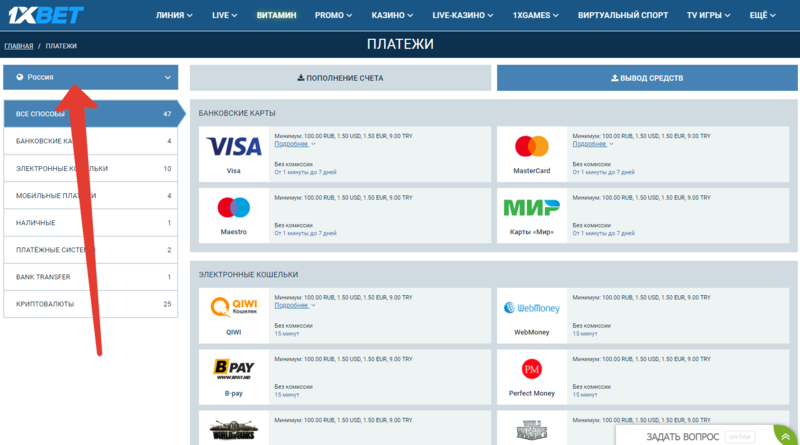Select ЭЛЕКТРОННЫЕ КОШЕЛЬКИ category in sidebar
The image size is (800, 445).
(x=91, y=168)
